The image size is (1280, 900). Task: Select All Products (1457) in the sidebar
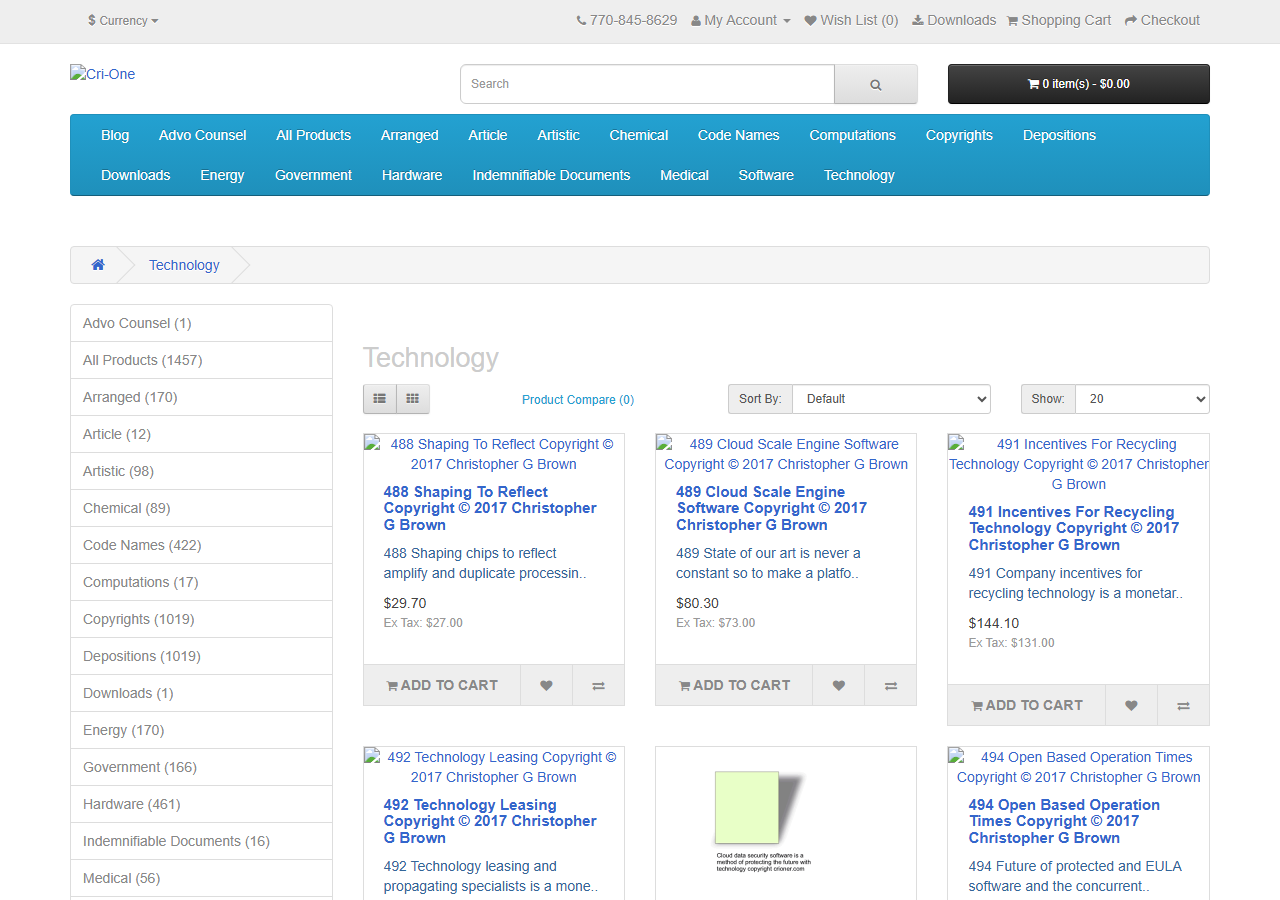click(201, 360)
